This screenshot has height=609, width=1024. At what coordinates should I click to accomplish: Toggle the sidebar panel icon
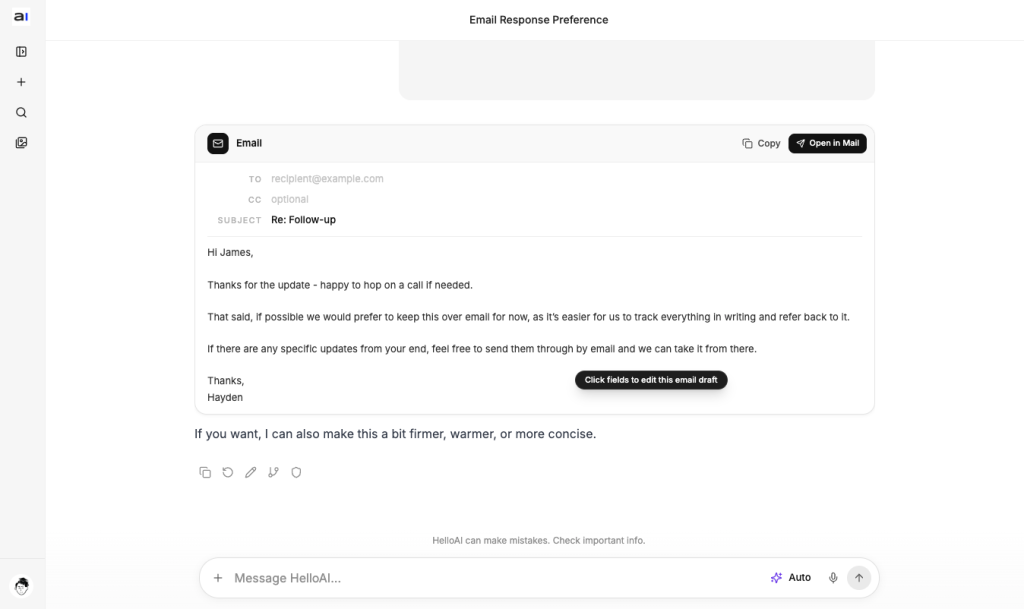tap(21, 52)
